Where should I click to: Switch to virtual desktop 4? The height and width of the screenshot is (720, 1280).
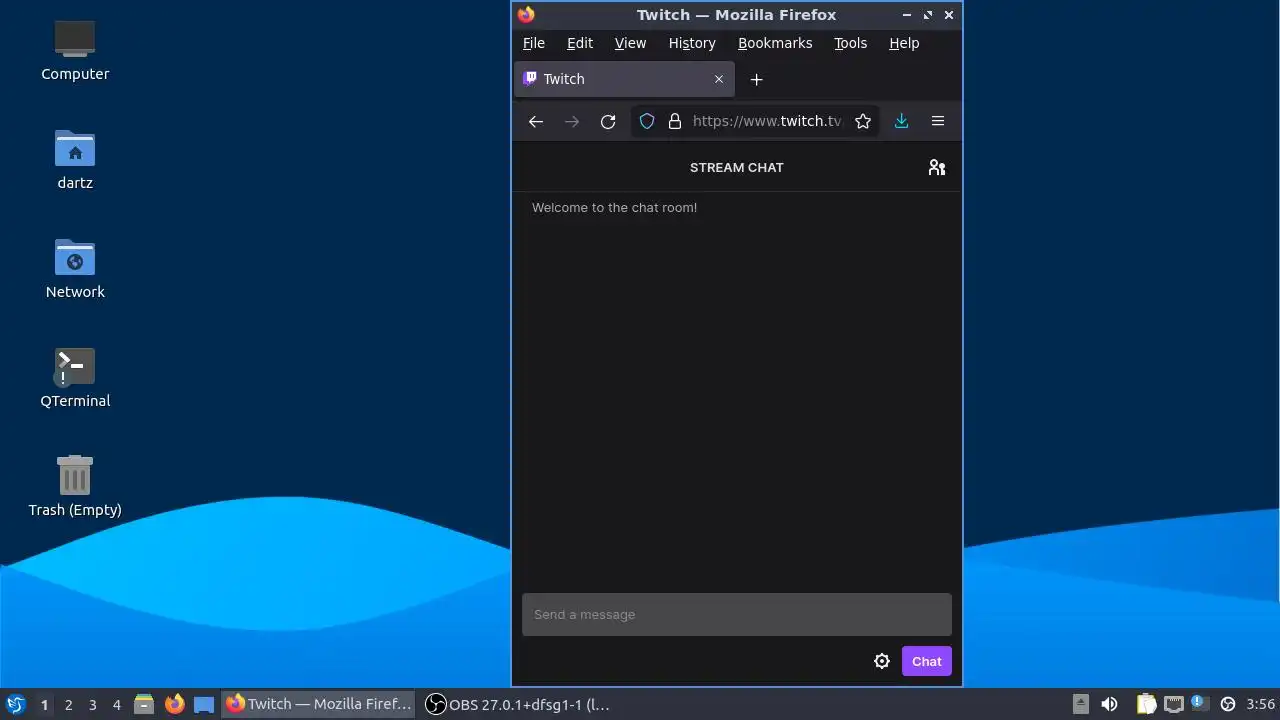coord(116,705)
